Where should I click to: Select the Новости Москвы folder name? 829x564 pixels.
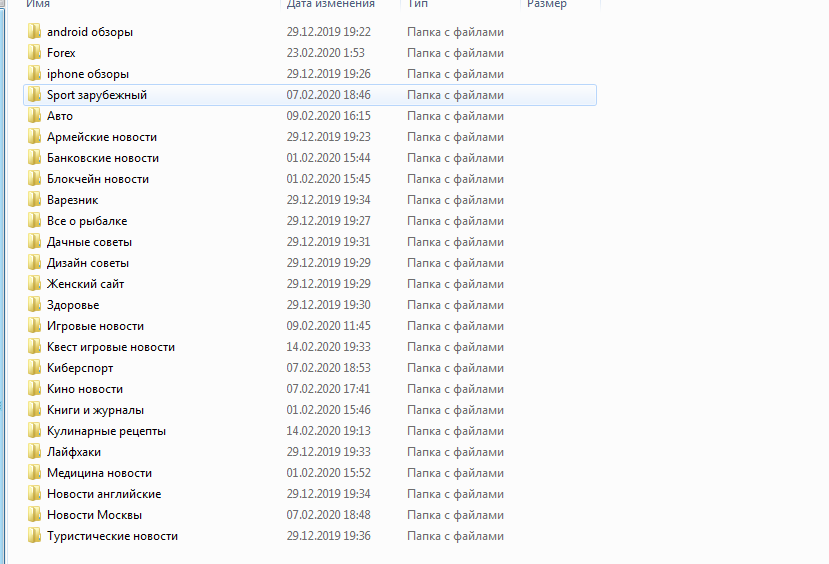coord(95,515)
